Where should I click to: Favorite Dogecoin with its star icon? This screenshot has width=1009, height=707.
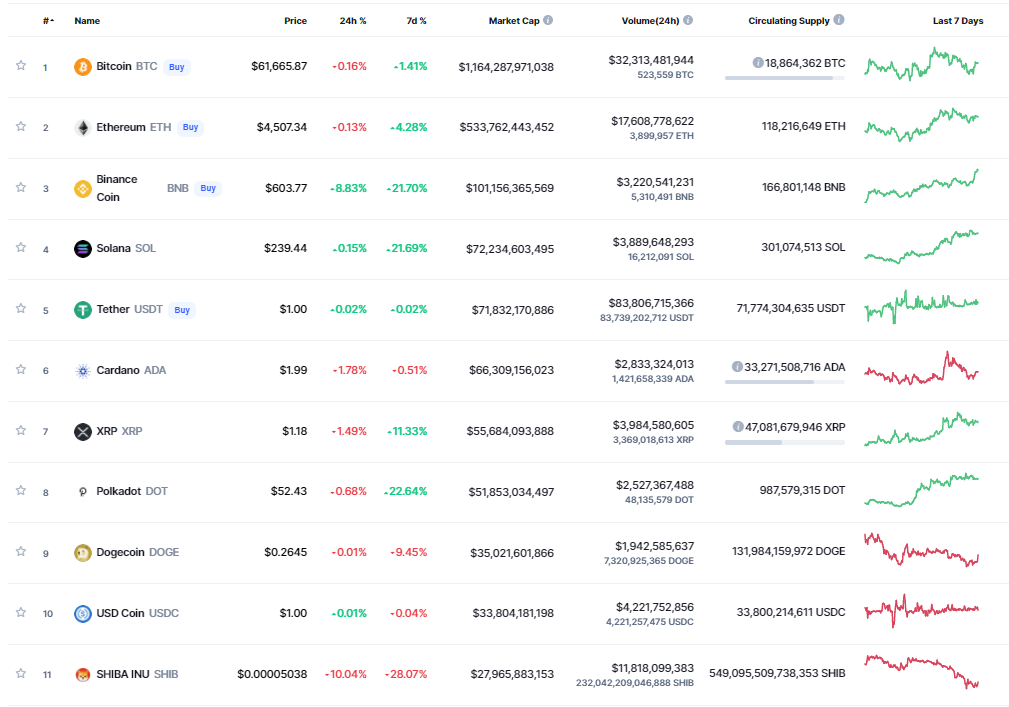20,552
